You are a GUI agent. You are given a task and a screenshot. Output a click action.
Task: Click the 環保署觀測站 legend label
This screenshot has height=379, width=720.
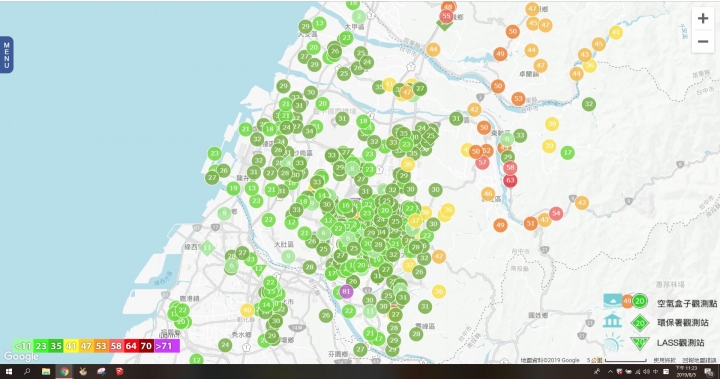pos(683,323)
